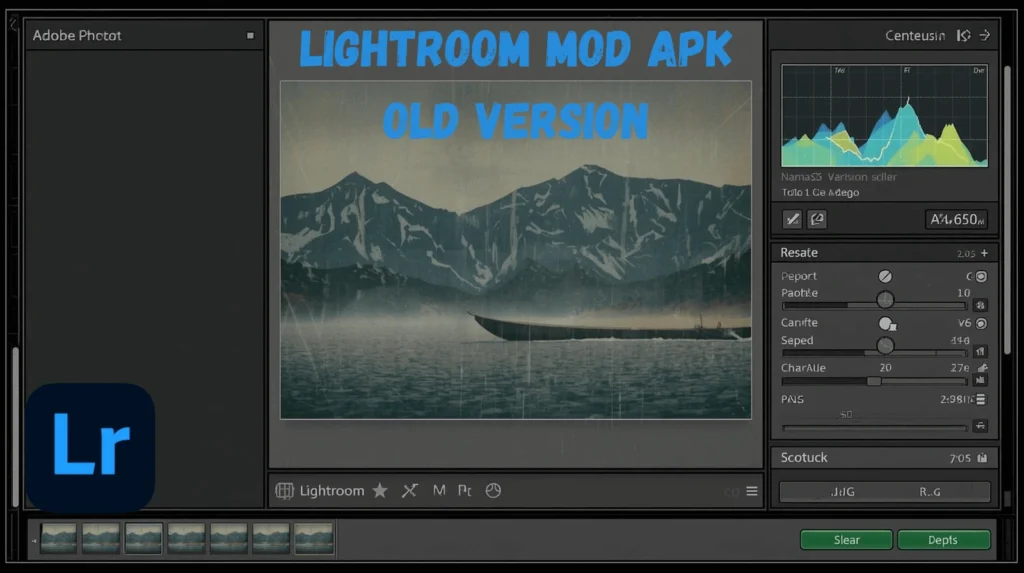
Task: Toggle the circle target in Canifte row
Action: coord(981,323)
